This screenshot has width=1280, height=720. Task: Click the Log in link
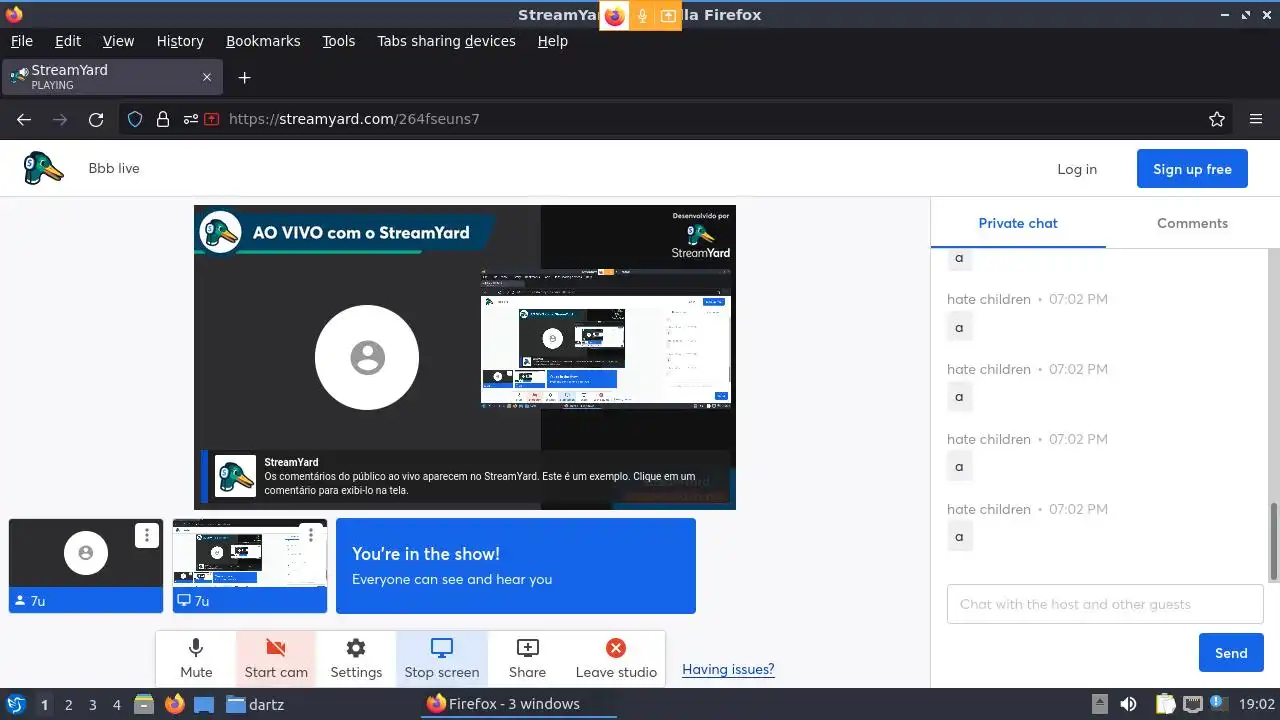point(1077,169)
